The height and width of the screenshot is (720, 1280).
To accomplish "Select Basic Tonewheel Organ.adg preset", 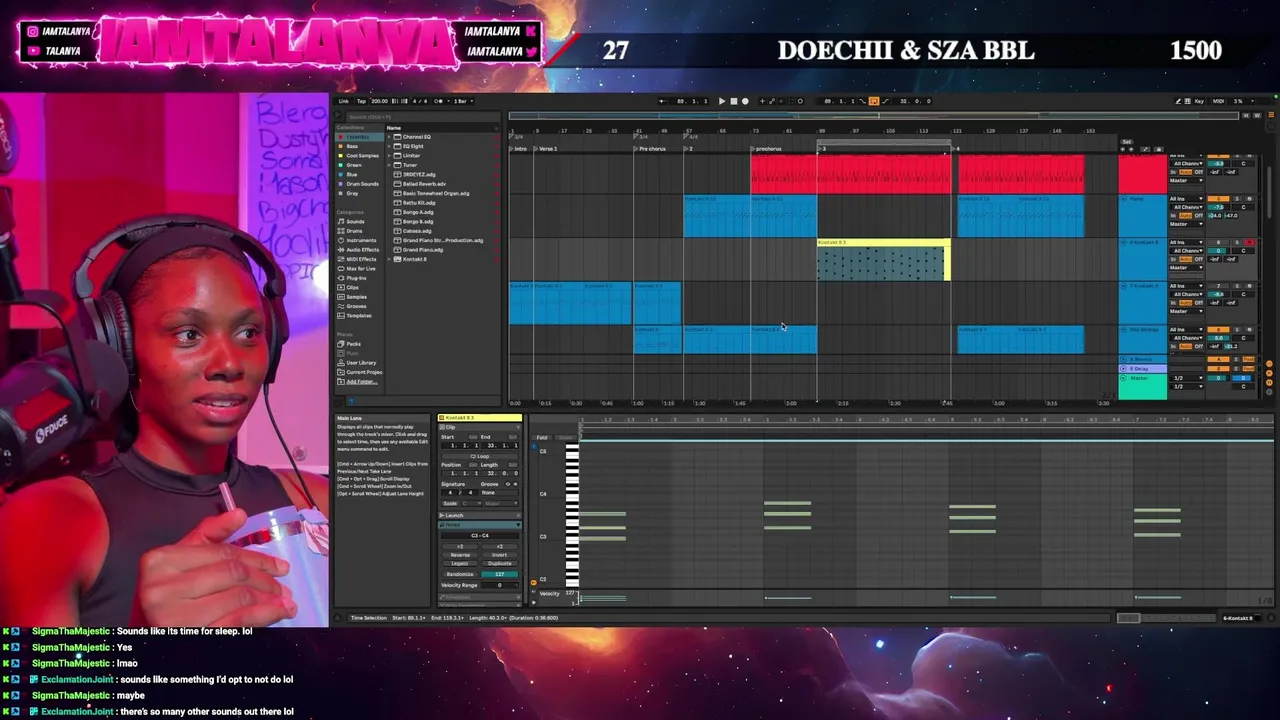I will click(436, 193).
